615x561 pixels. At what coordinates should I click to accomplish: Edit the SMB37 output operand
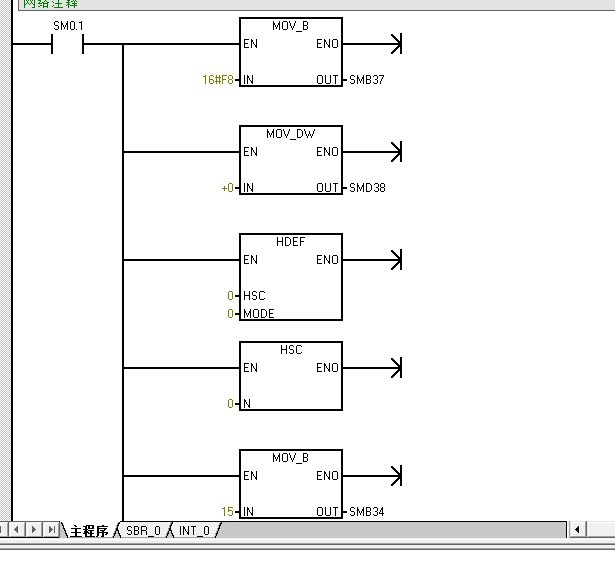click(366, 79)
